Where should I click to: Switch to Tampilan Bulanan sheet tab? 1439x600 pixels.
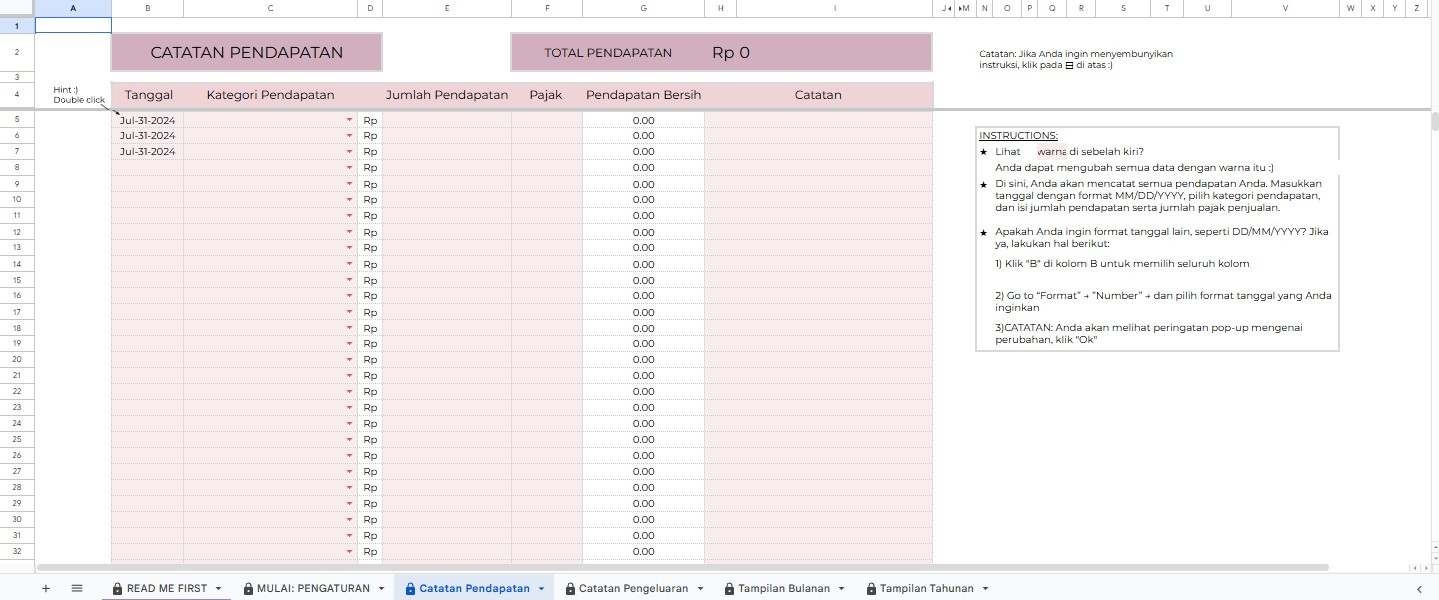tap(784, 589)
